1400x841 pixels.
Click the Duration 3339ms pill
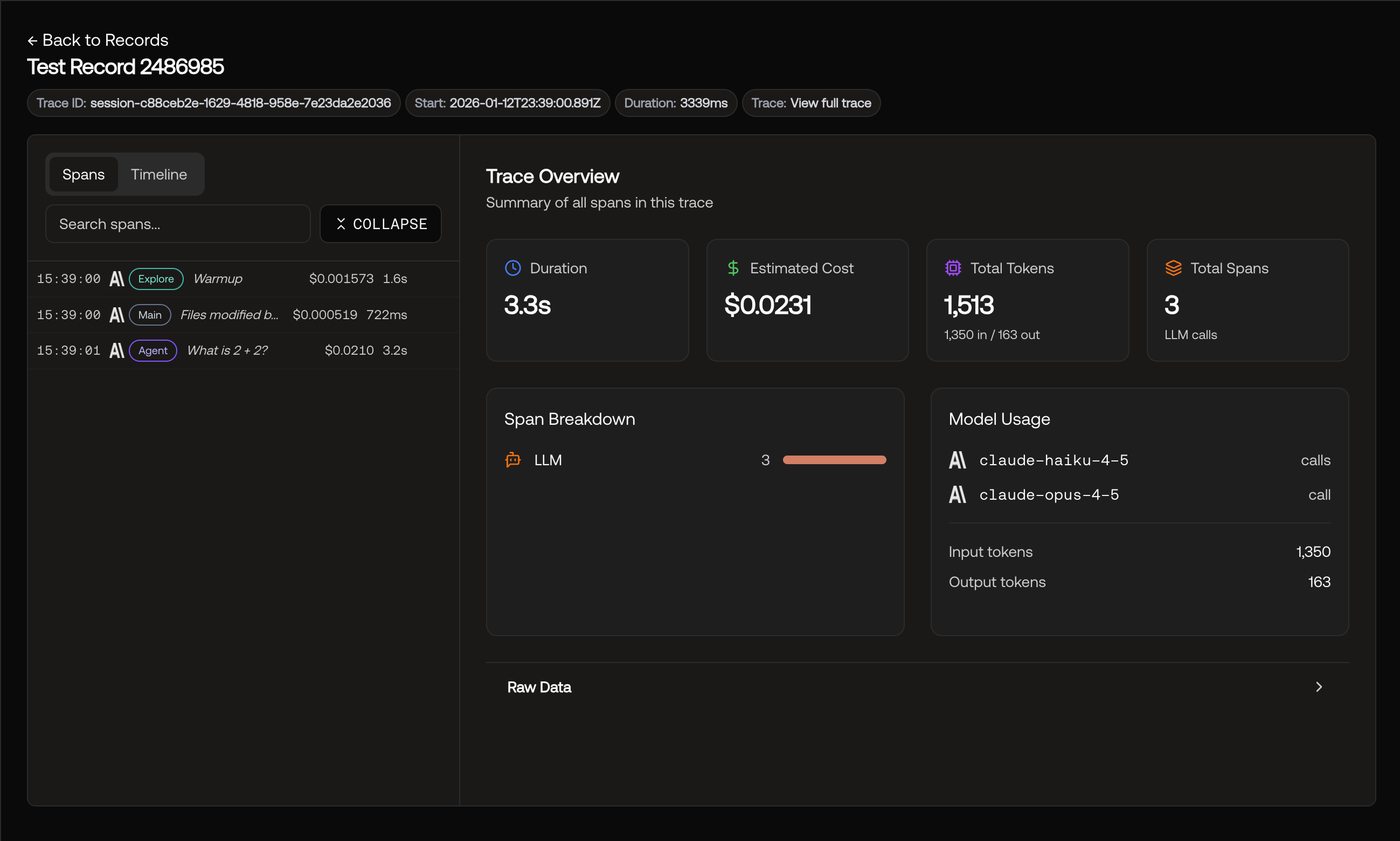click(x=676, y=103)
